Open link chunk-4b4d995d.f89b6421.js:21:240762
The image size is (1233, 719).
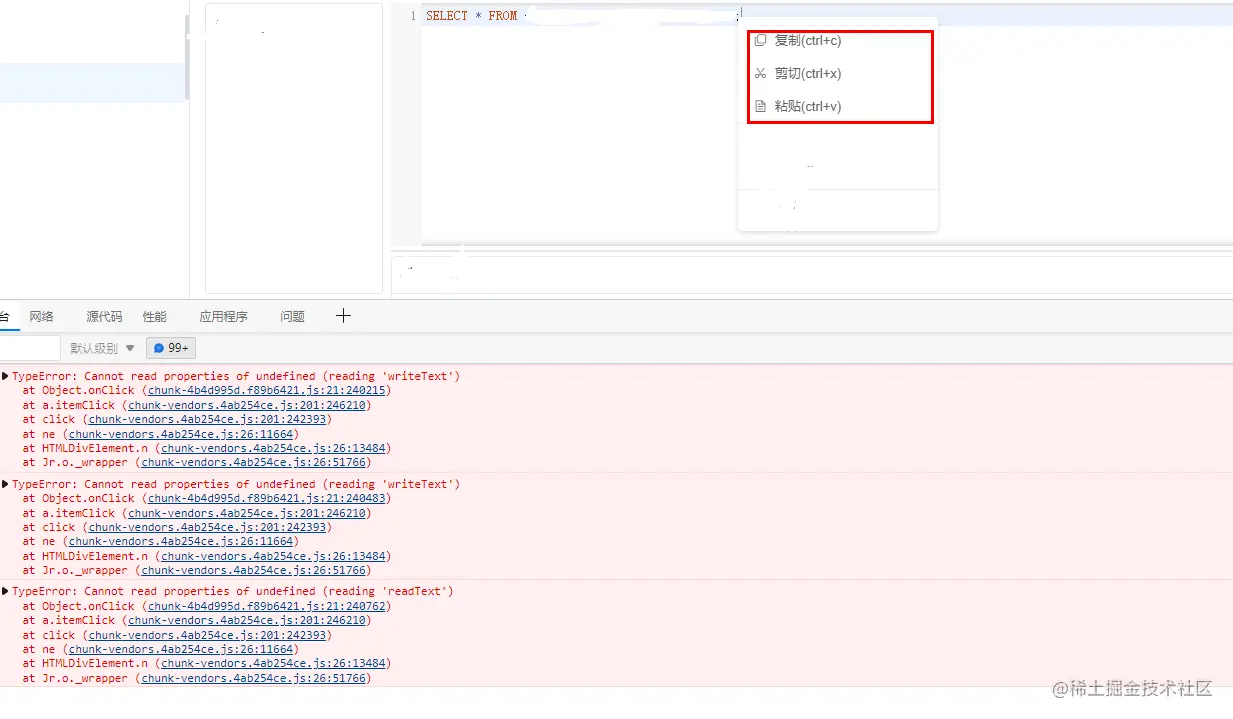(x=266, y=606)
